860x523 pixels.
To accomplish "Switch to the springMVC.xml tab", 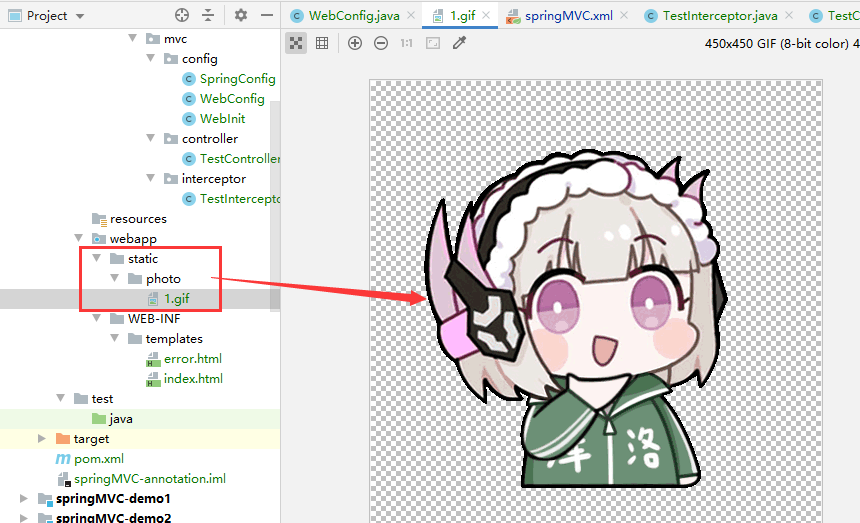I will coord(568,16).
